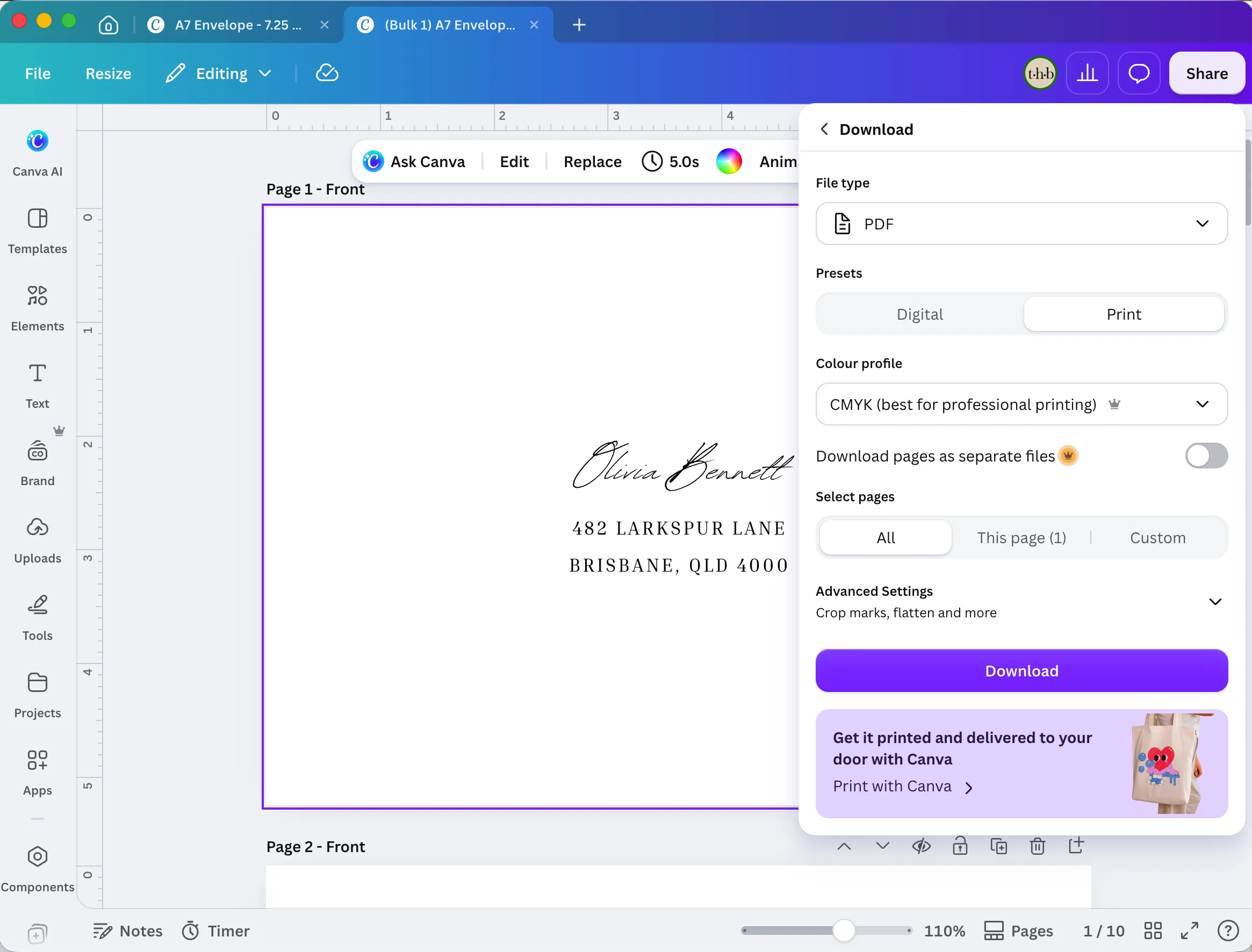Viewport: 1252px width, 952px height.
Task: Open the PDF file type dropdown
Action: pyautogui.click(x=1021, y=223)
